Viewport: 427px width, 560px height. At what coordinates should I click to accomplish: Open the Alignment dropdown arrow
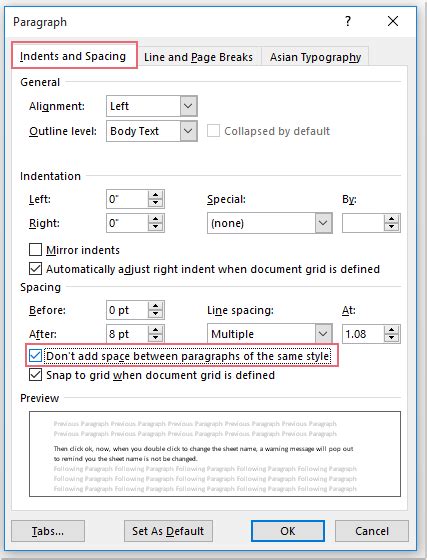pos(188,106)
